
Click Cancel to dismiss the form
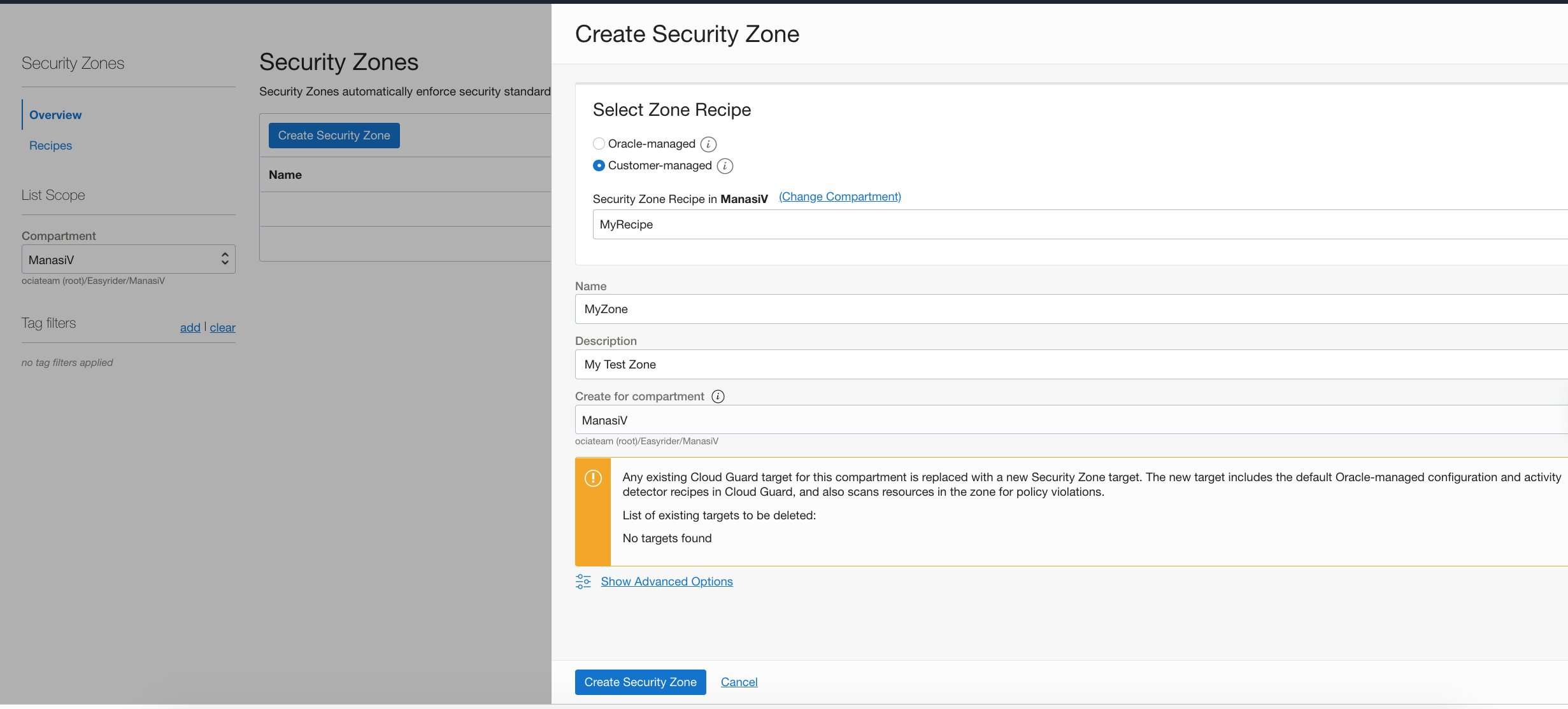[x=739, y=682]
